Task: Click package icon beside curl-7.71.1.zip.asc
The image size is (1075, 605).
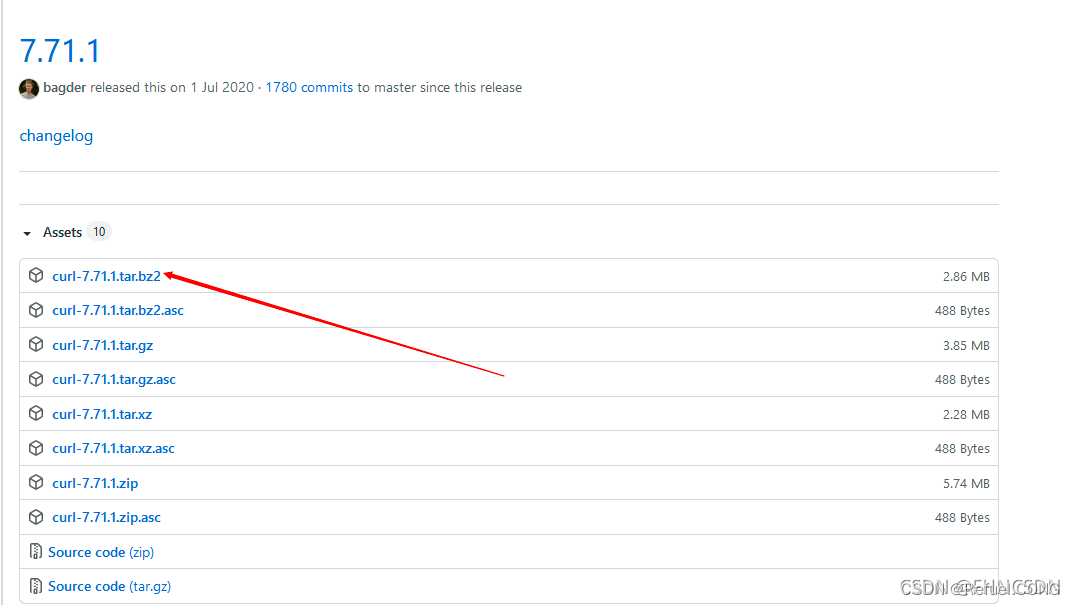Action: point(36,517)
